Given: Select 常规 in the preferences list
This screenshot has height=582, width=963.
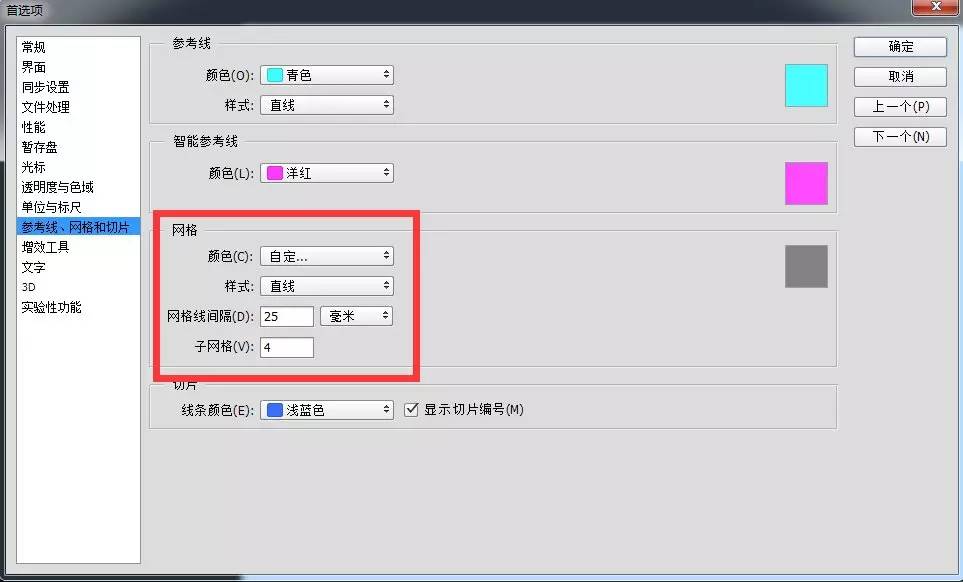Looking at the screenshot, I should 34,47.
